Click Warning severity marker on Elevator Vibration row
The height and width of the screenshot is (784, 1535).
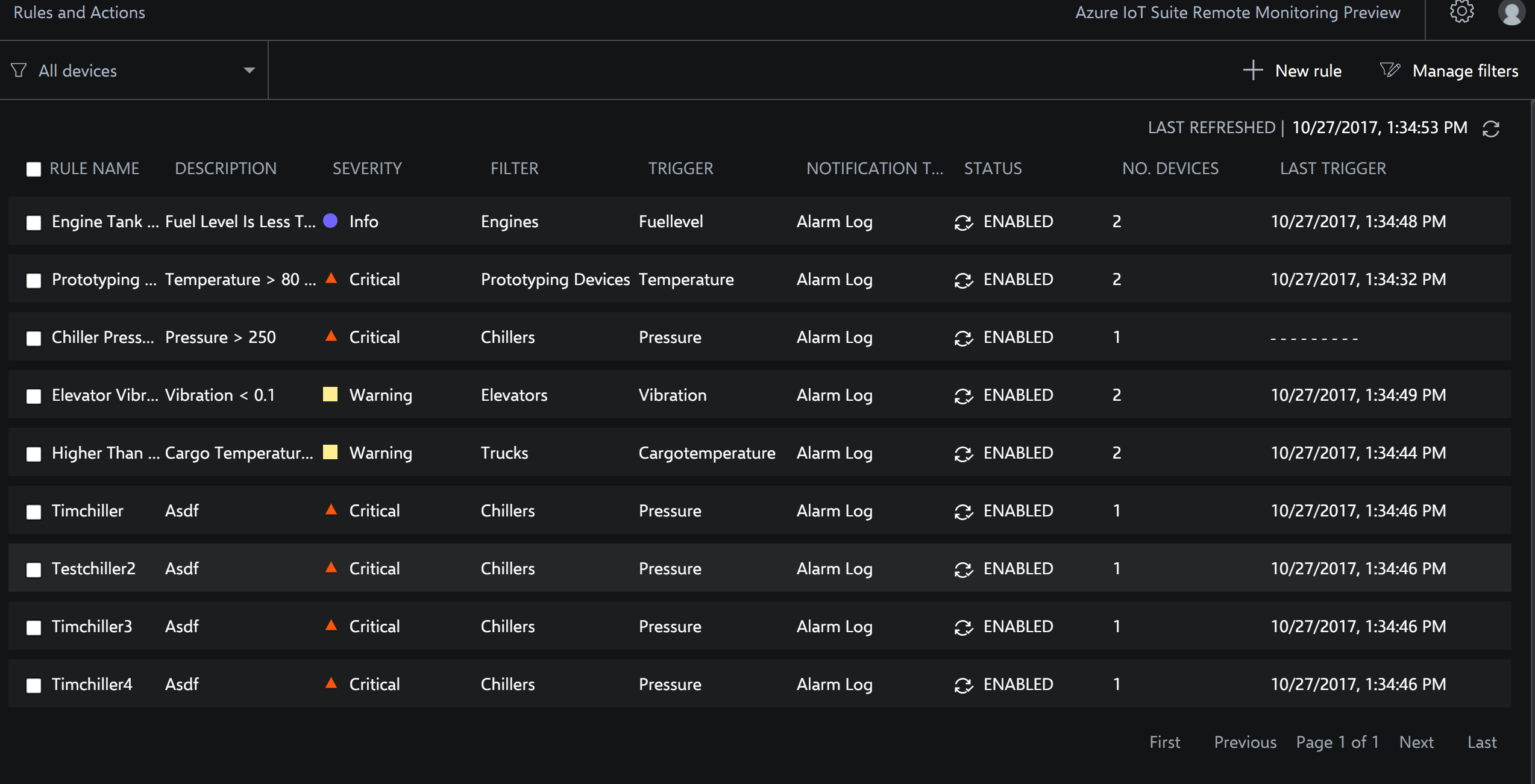(330, 395)
